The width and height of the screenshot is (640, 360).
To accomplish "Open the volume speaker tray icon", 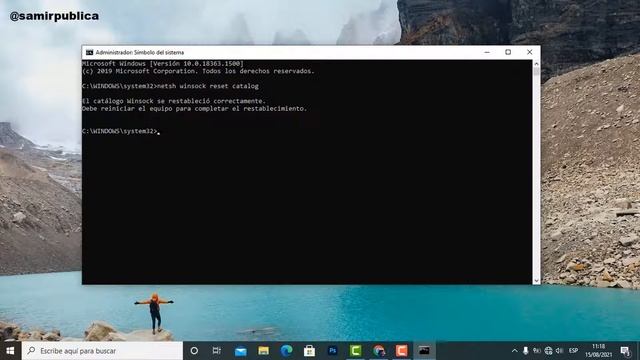I will click(559, 351).
